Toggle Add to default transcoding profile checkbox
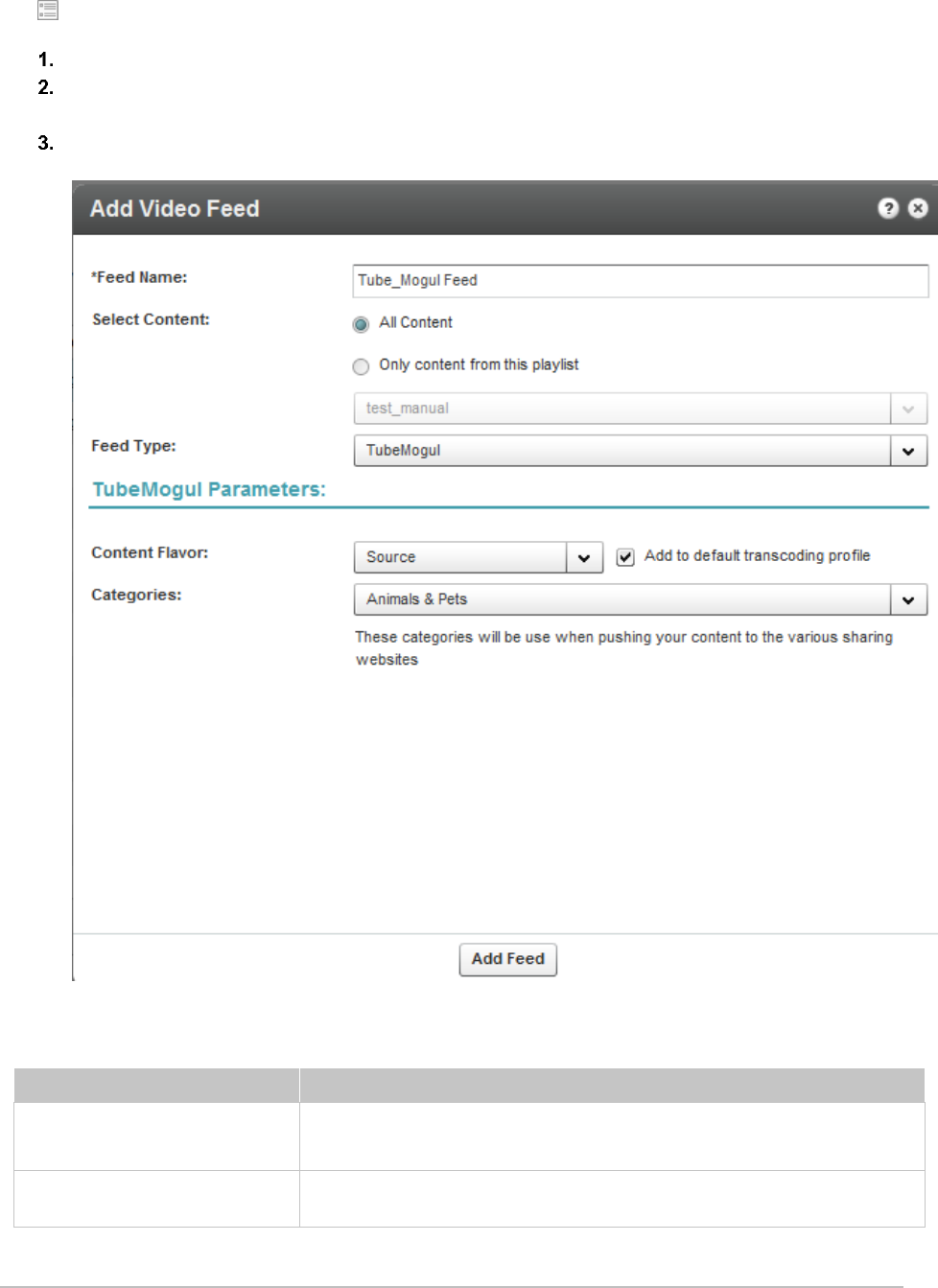Image resolution: width=938 pixels, height=1288 pixels. tap(625, 557)
